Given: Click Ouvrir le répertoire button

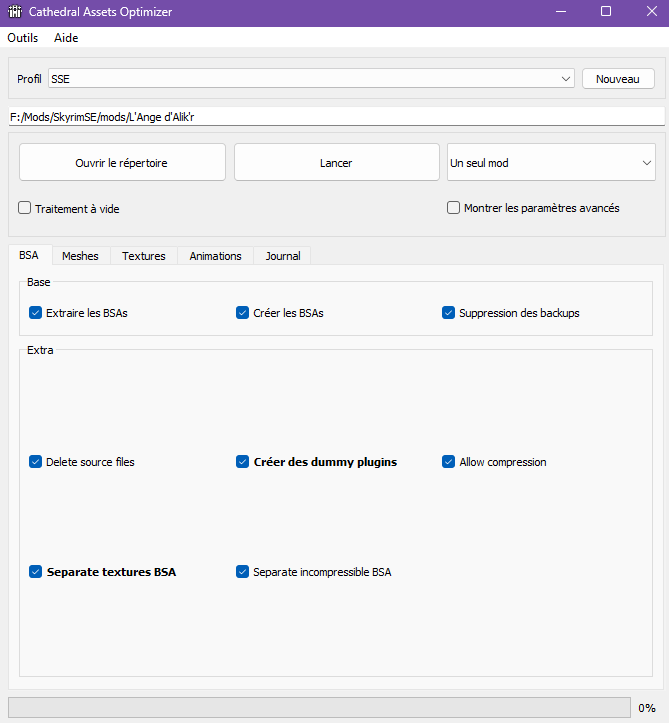Looking at the screenshot, I should [122, 162].
